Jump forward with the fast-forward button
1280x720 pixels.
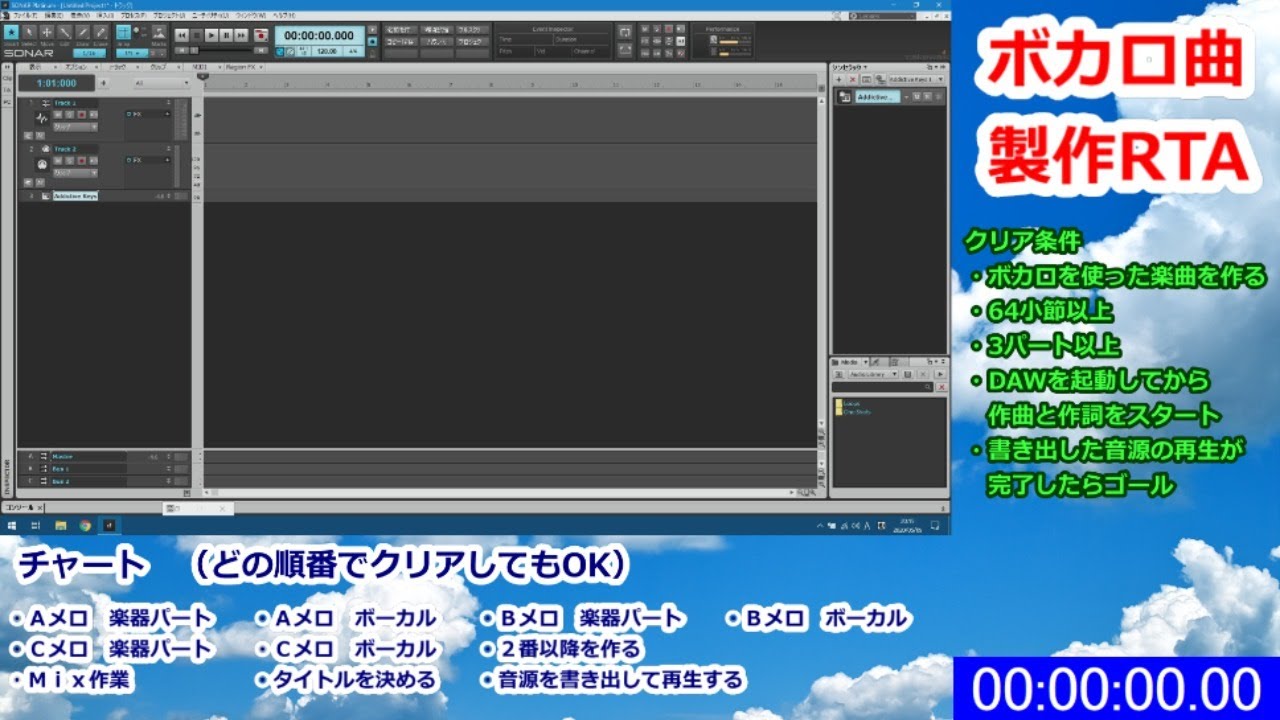(241, 35)
